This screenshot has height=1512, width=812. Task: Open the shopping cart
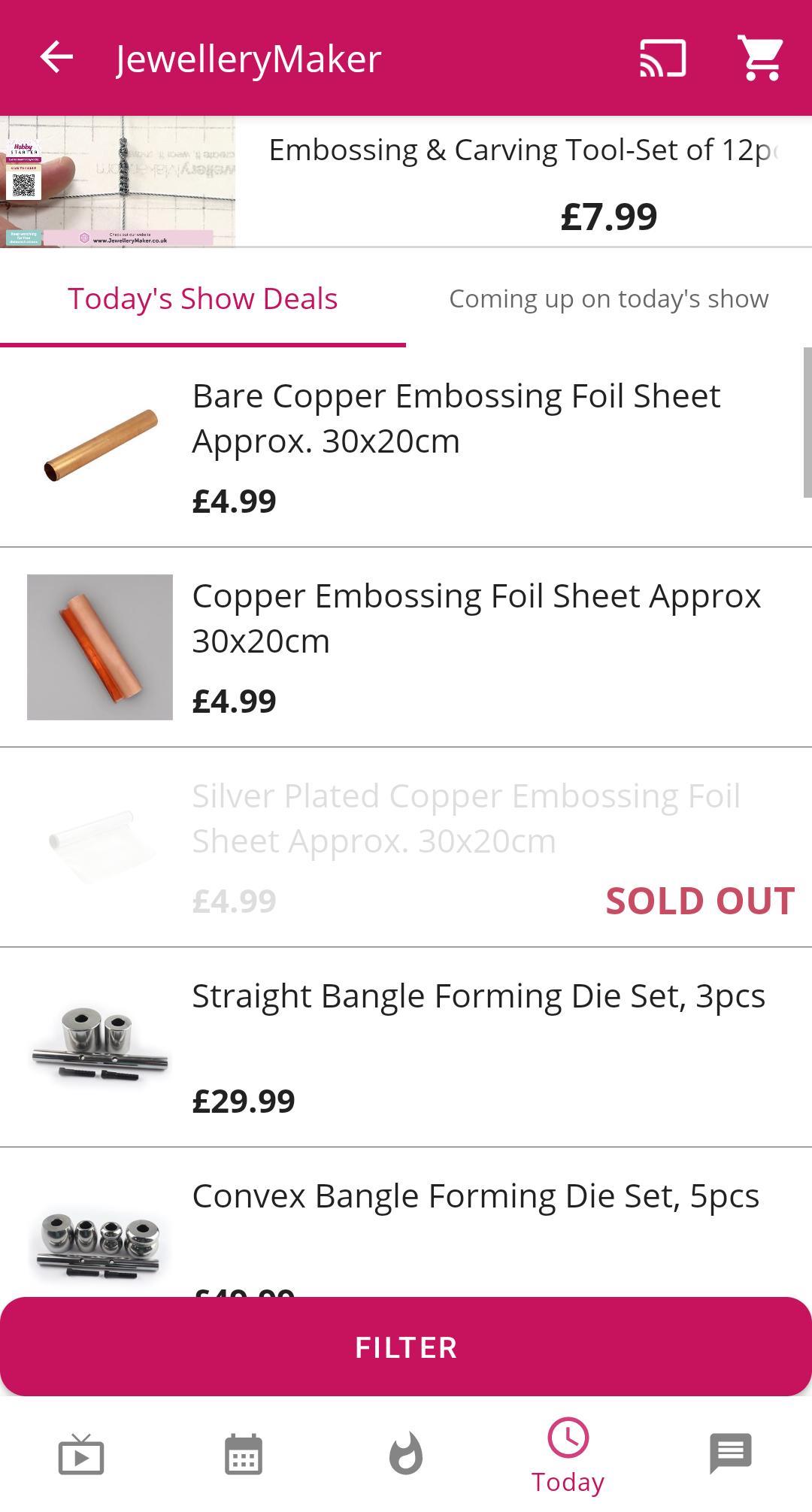tap(761, 58)
